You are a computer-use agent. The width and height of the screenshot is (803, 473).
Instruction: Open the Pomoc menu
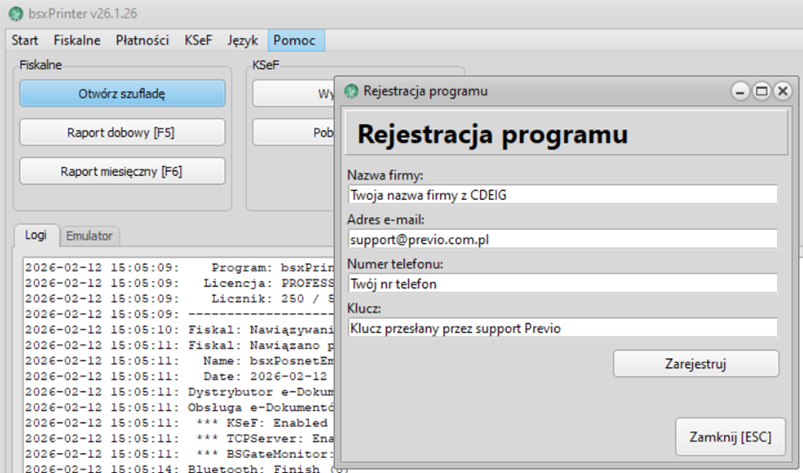click(294, 41)
